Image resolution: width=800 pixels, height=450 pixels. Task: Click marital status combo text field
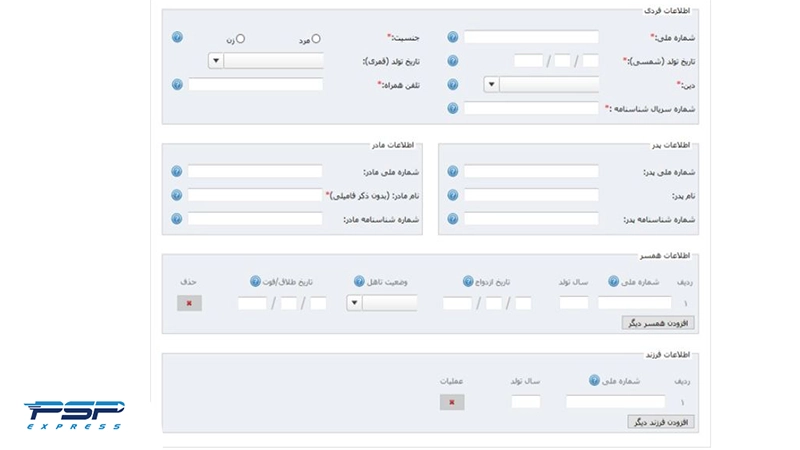390,303
